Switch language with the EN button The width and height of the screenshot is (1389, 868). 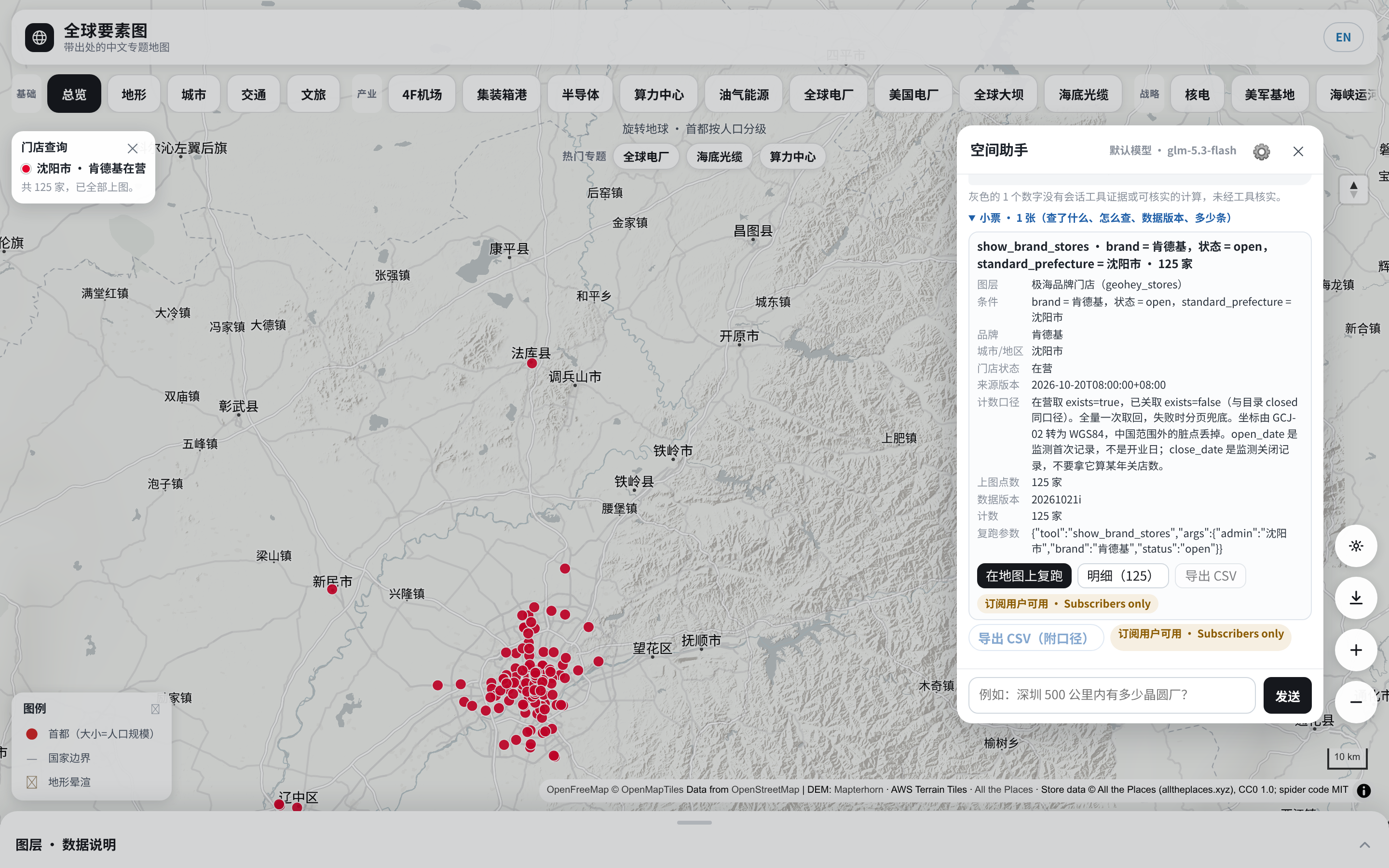(x=1343, y=37)
